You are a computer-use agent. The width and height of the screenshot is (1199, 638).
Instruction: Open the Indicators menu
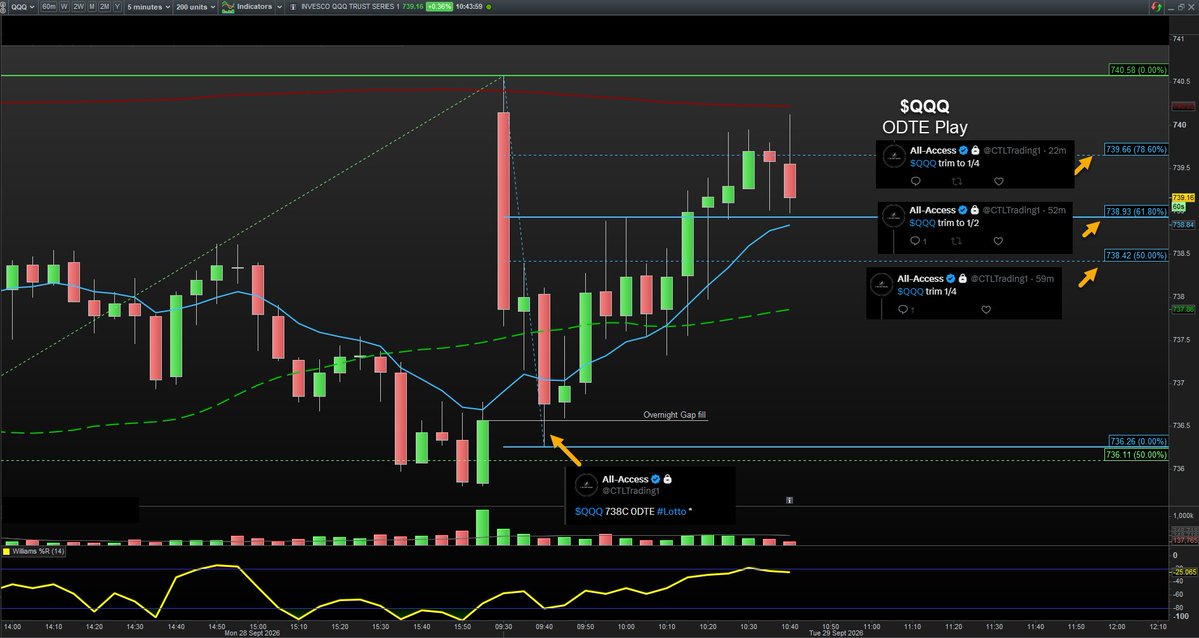[254, 6]
